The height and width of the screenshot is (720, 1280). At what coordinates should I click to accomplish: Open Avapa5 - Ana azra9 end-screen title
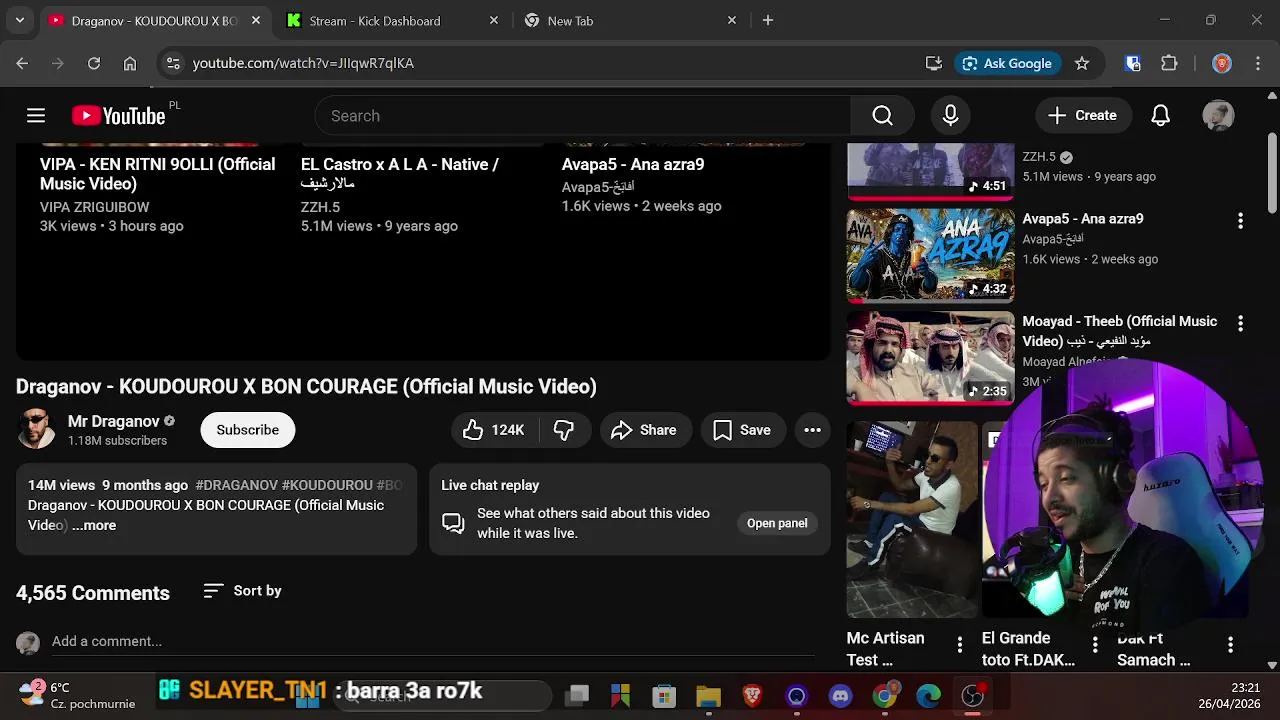click(633, 164)
